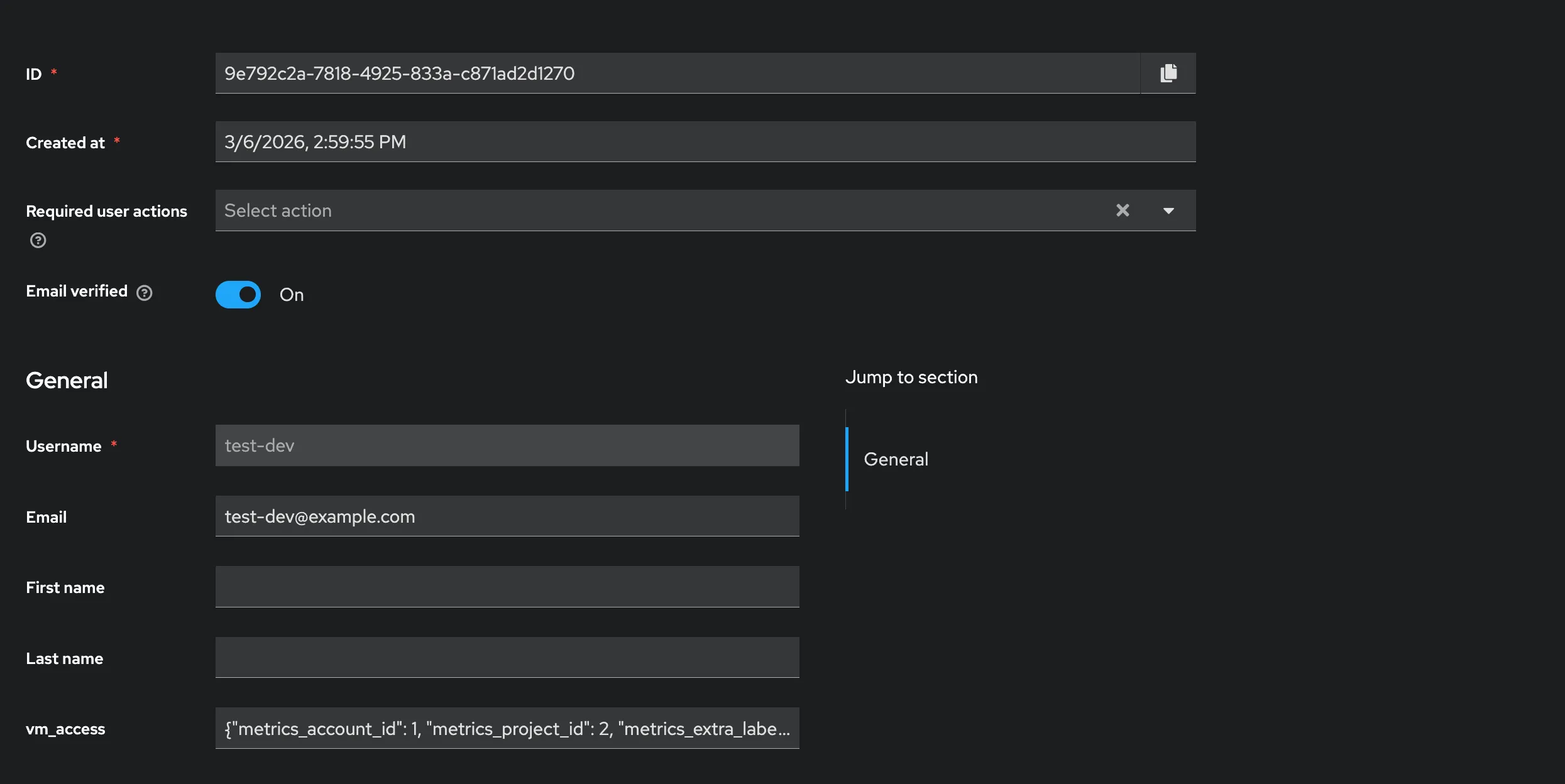Click the Created at field
Image resolution: width=1565 pixels, height=784 pixels.
(704, 142)
